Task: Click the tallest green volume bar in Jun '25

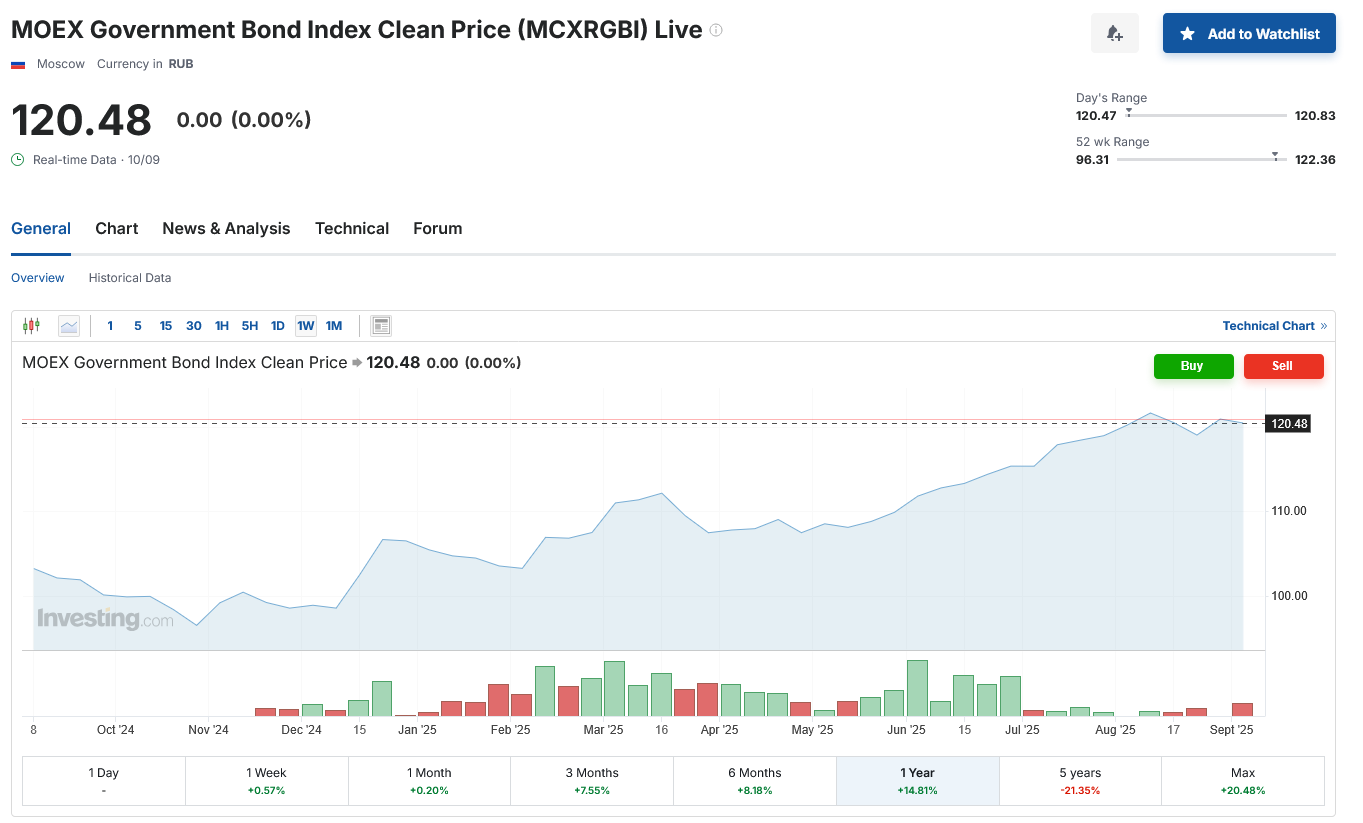Action: [x=917, y=688]
